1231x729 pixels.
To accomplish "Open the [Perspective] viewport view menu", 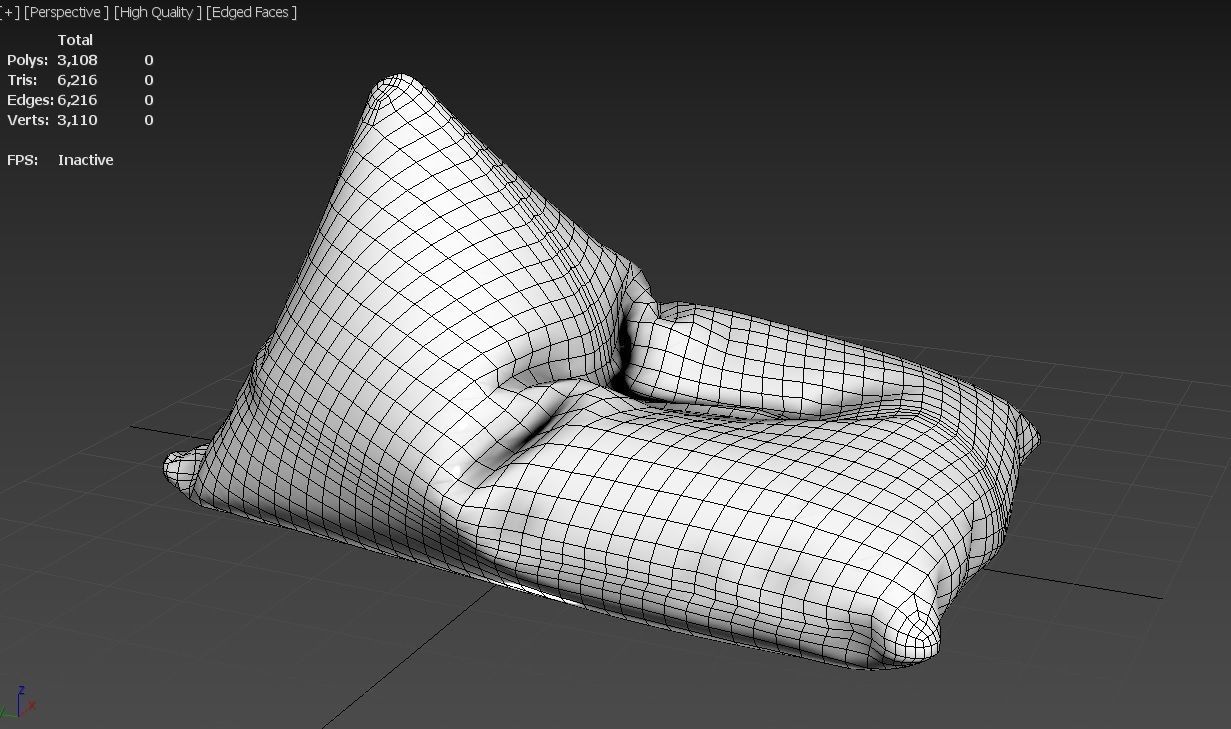I will [67, 12].
